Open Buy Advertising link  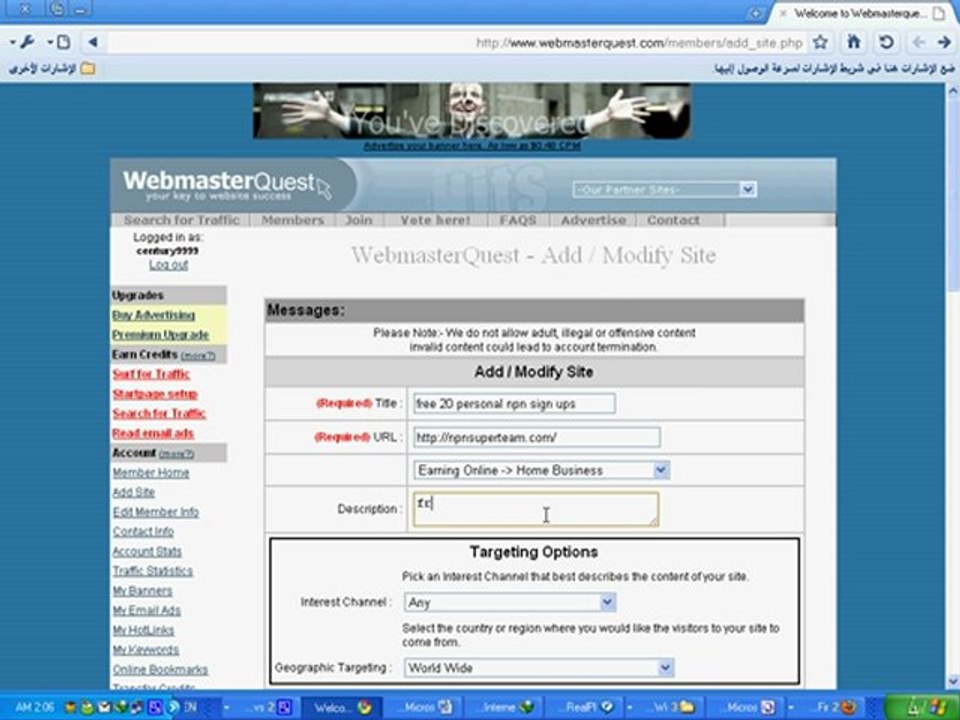[154, 315]
